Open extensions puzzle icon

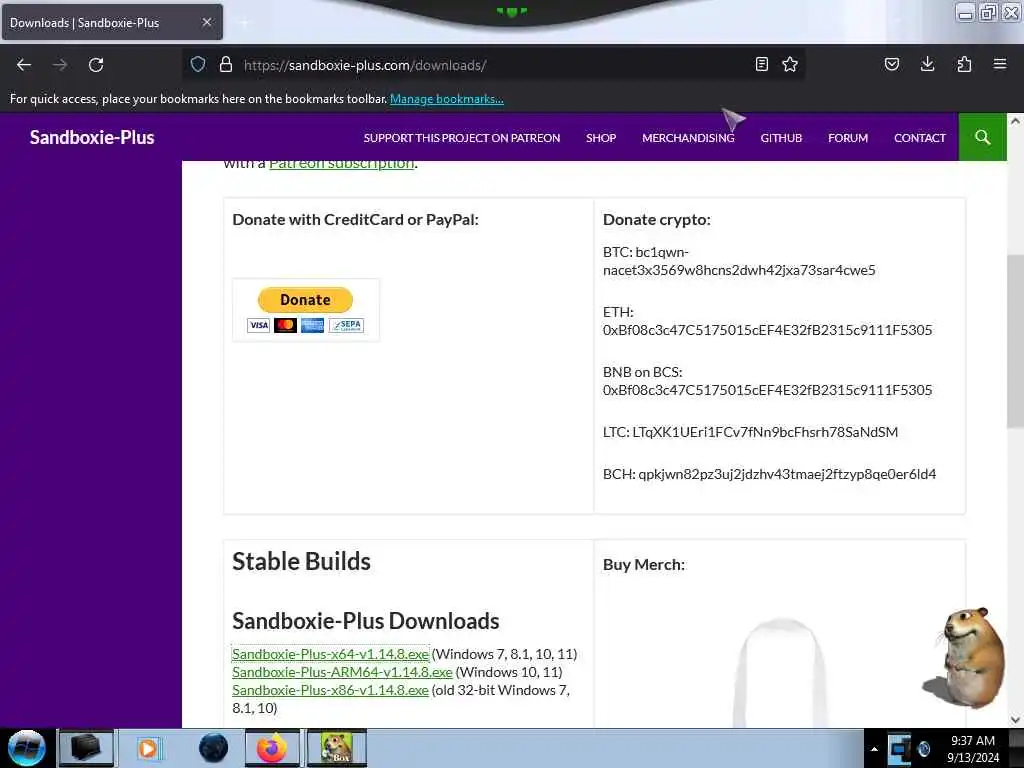pos(964,64)
